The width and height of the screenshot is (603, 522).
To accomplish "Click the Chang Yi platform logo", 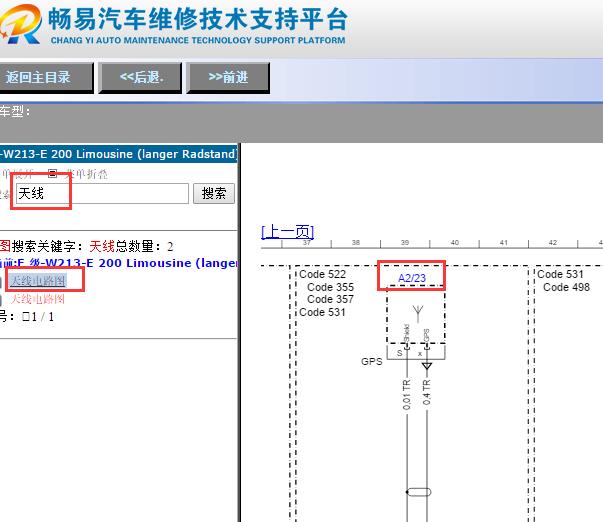I will pyautogui.click(x=20, y=24).
